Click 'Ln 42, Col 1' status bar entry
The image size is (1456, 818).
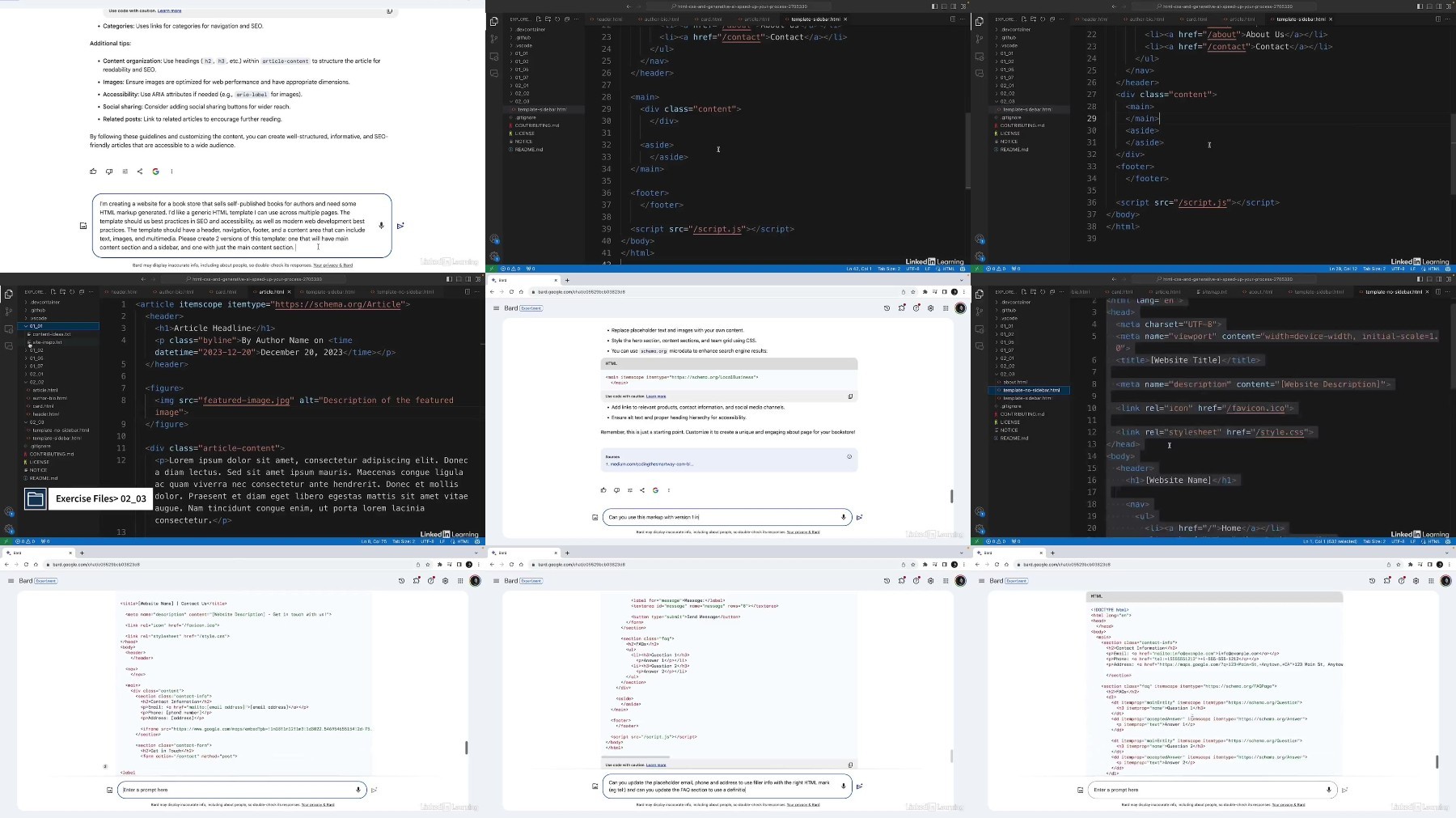[x=859, y=269]
